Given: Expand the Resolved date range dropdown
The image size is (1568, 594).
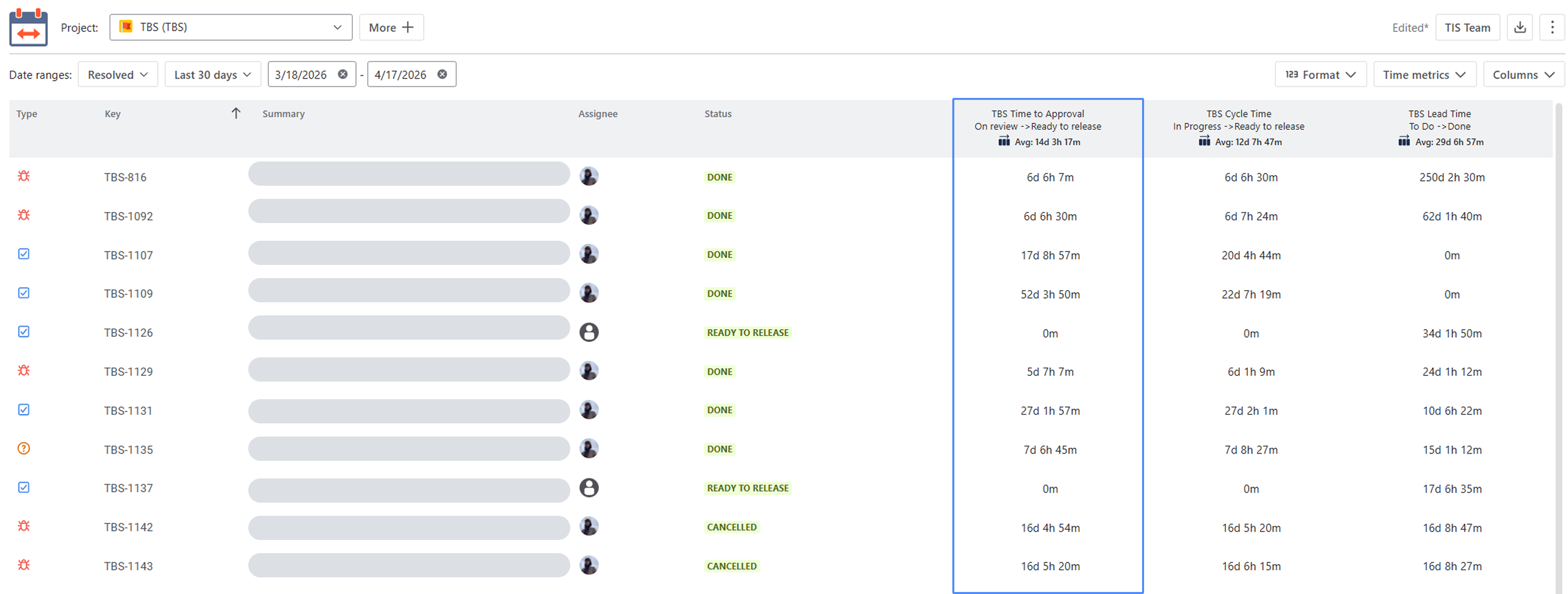Looking at the screenshot, I should tap(118, 74).
